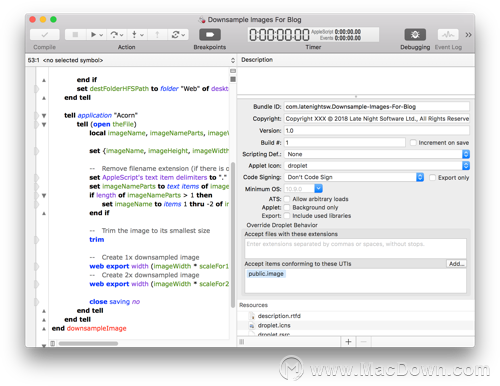
Task: Check the Background only applet option
Action: [x=287, y=207]
